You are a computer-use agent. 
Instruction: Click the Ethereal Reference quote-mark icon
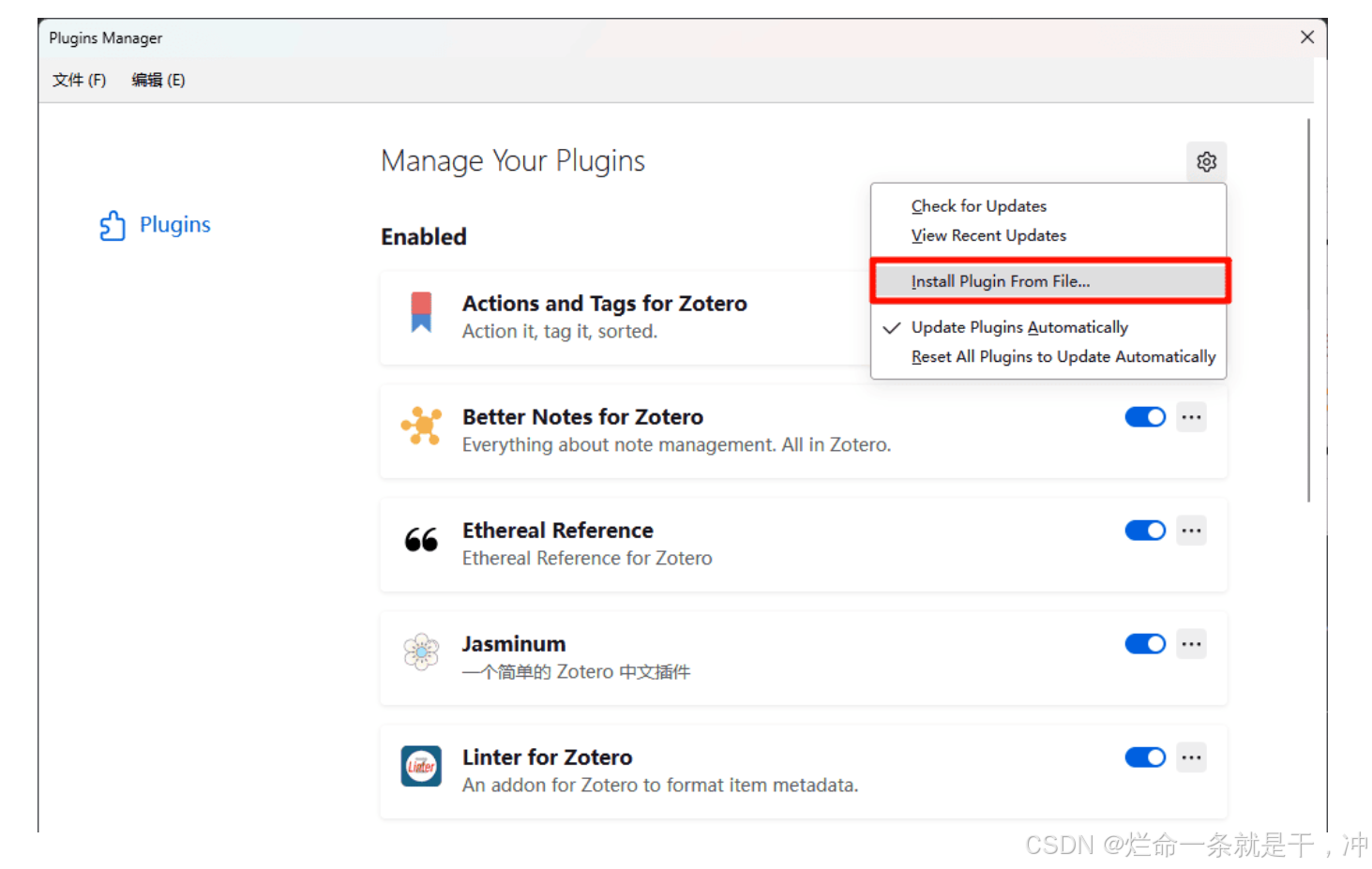pos(421,539)
